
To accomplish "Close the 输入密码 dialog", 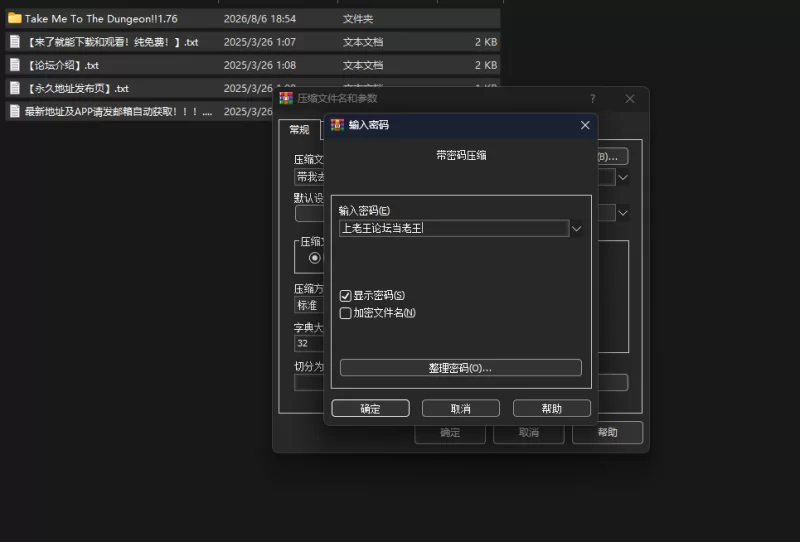I will coord(585,125).
